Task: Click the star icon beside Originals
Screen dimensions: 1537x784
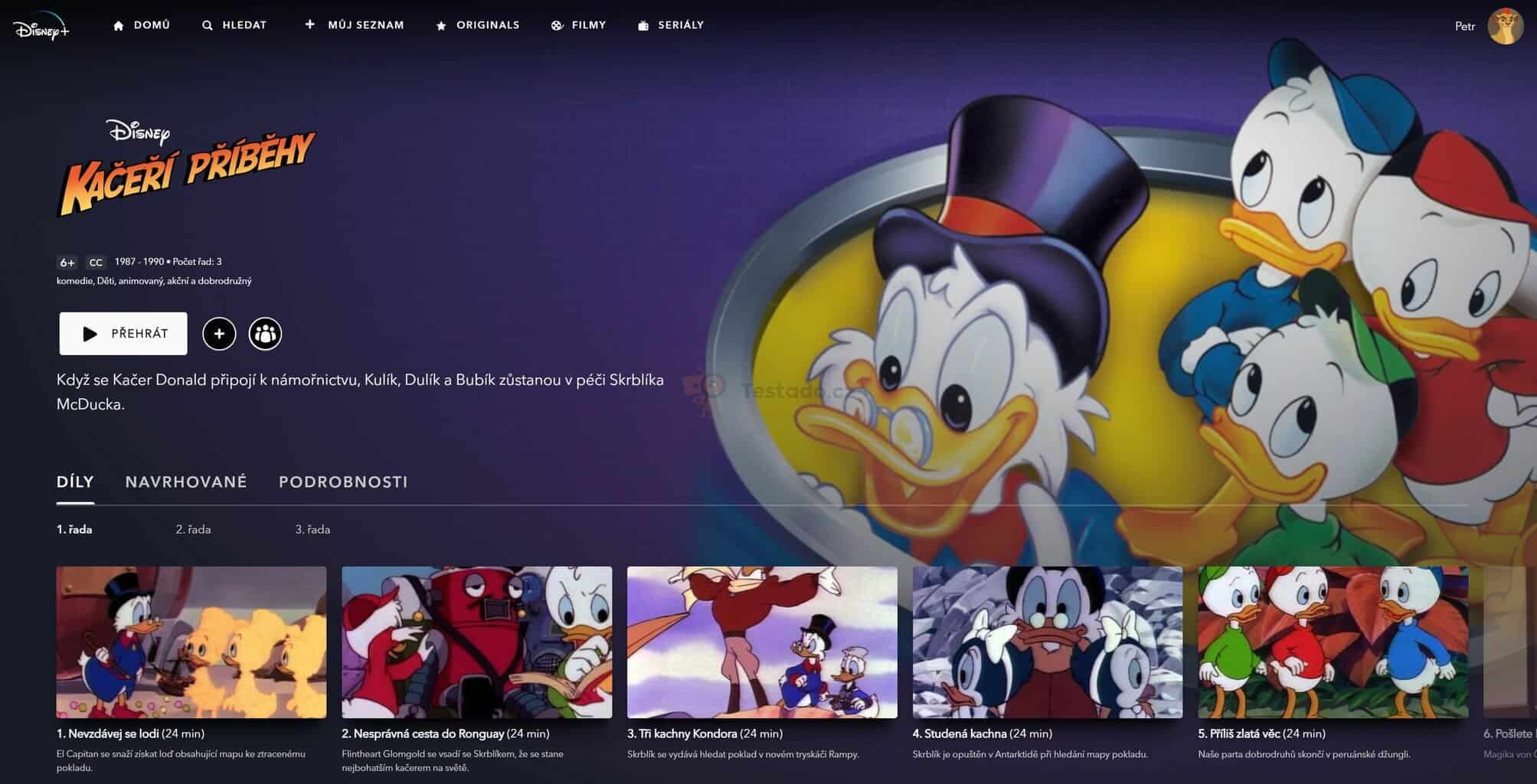Action: coord(441,25)
